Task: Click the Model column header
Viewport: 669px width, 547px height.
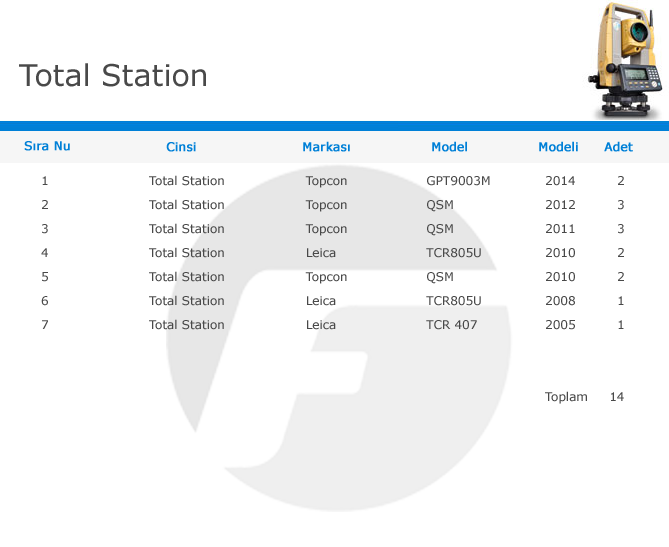Action: click(449, 147)
